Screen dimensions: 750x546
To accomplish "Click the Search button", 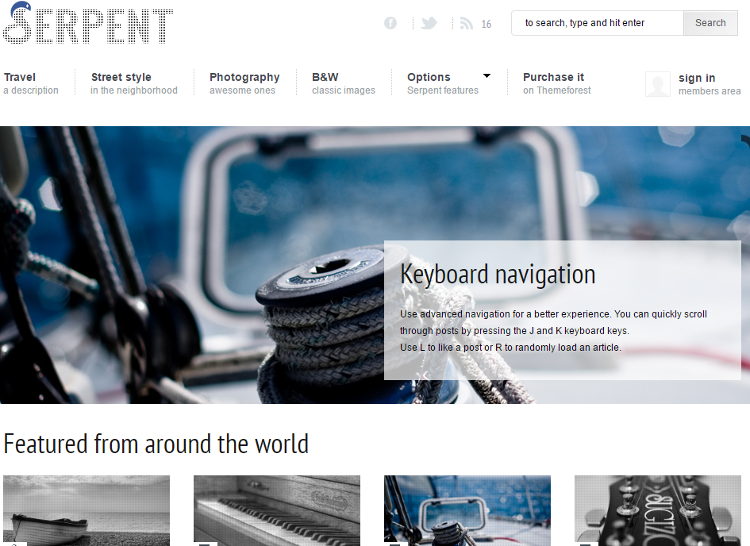I will 710,23.
